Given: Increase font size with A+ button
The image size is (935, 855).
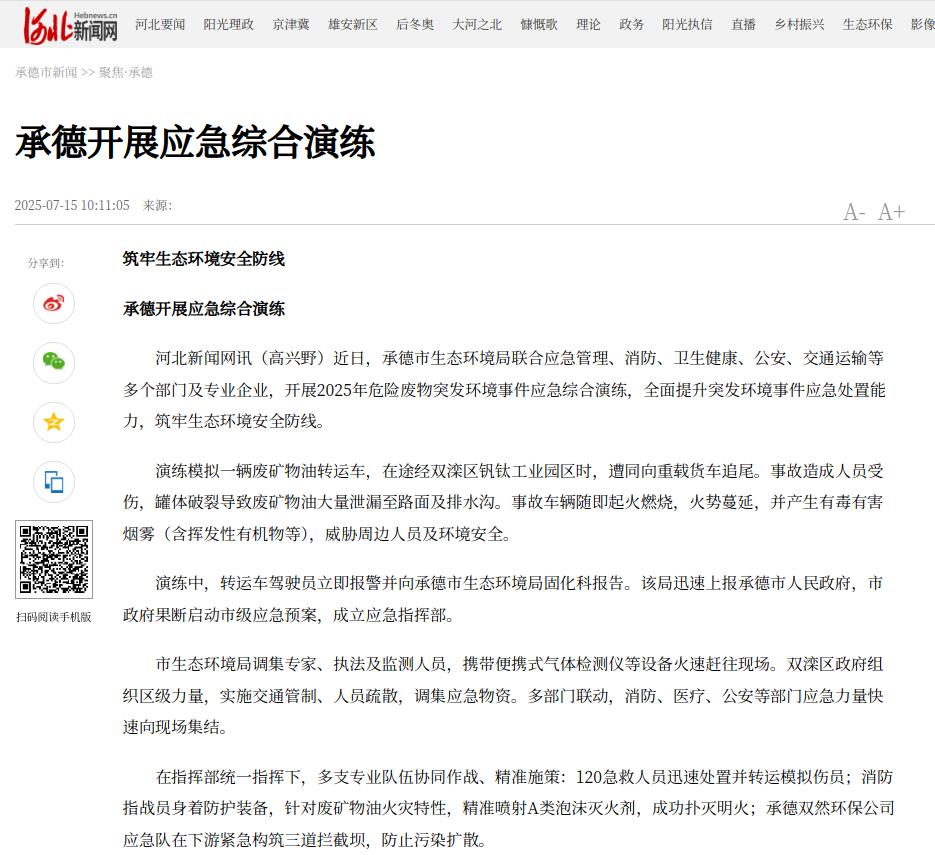Looking at the screenshot, I should tap(891, 212).
